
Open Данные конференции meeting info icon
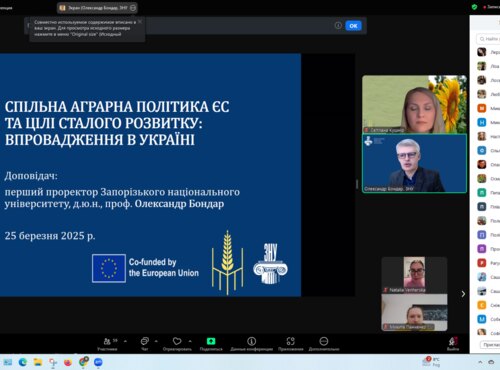[252, 341]
